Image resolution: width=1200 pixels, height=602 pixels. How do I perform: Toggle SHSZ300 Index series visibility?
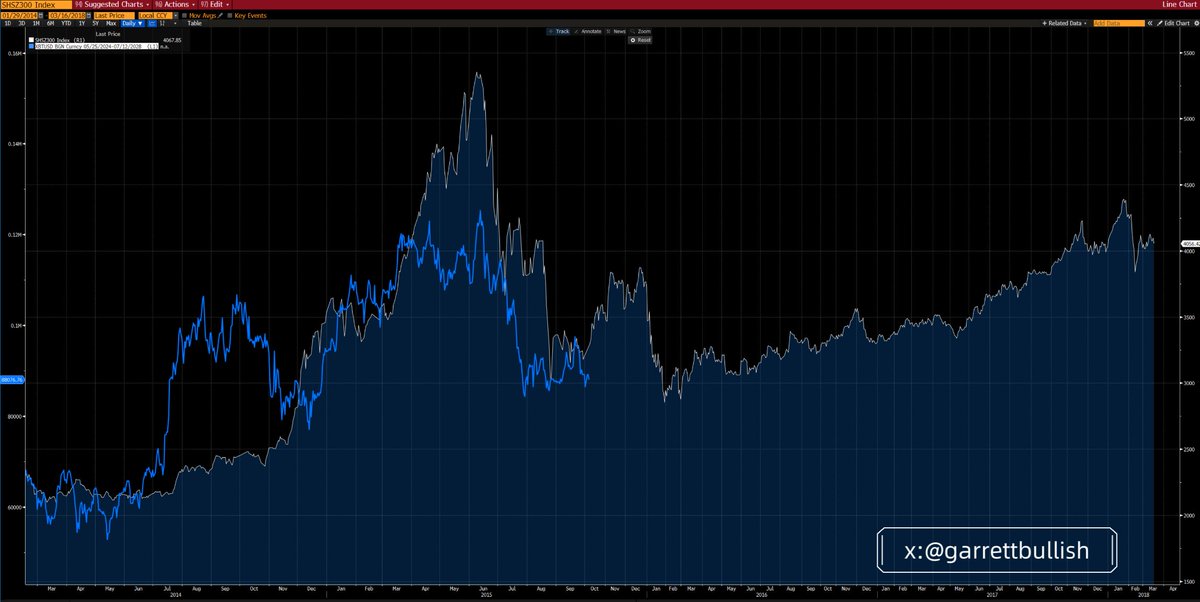pos(32,40)
